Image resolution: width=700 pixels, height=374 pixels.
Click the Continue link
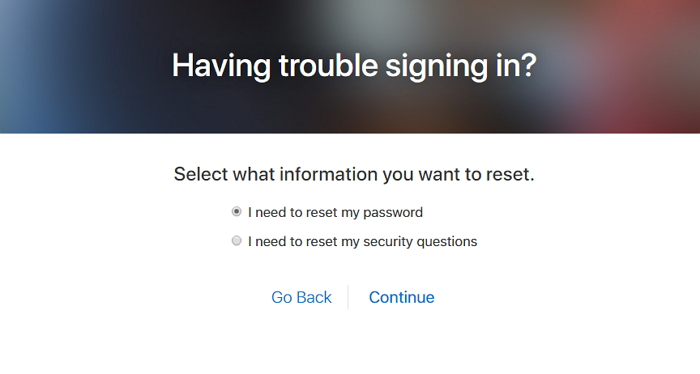coord(401,297)
